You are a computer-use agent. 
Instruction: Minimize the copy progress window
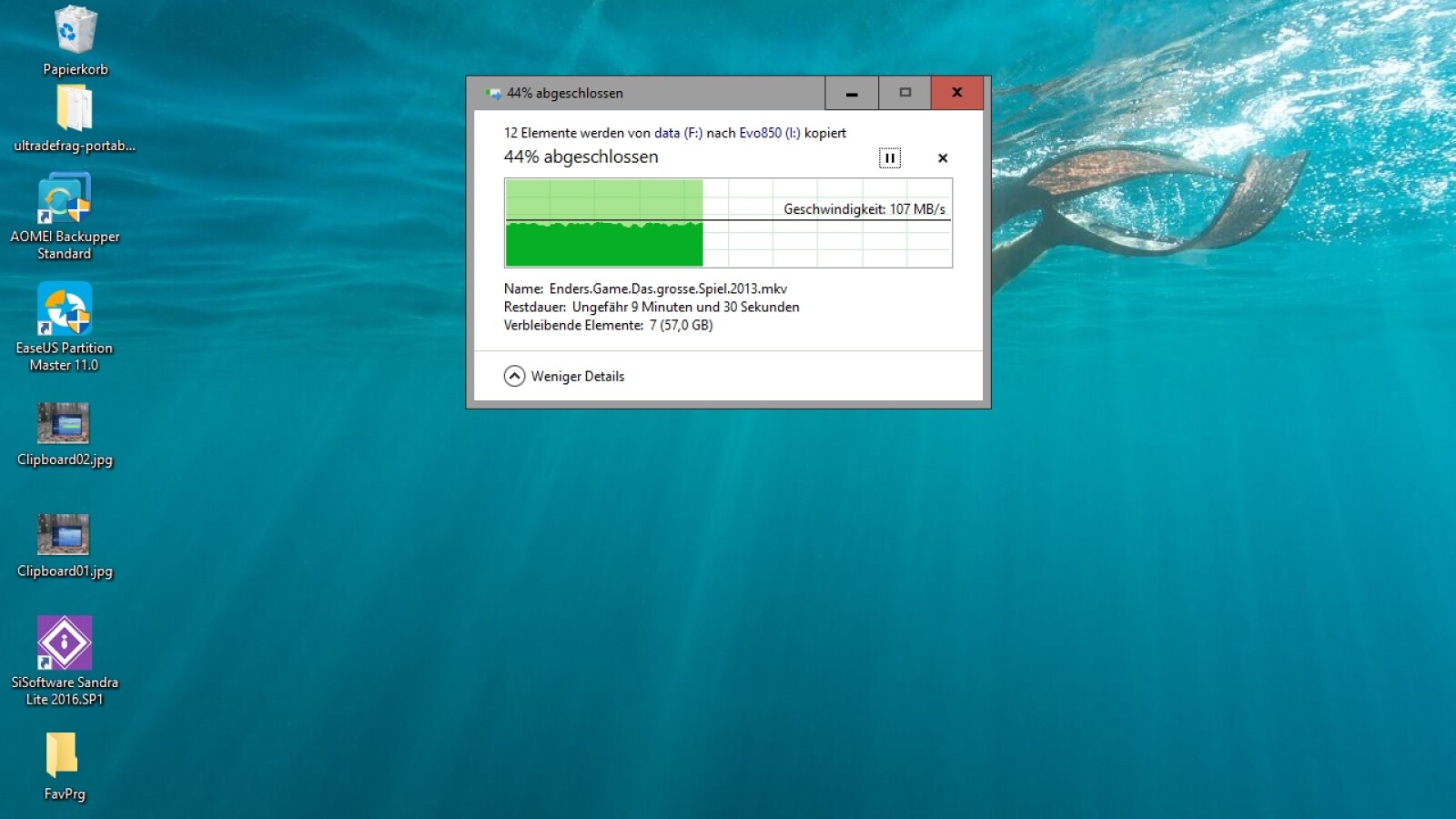852,93
